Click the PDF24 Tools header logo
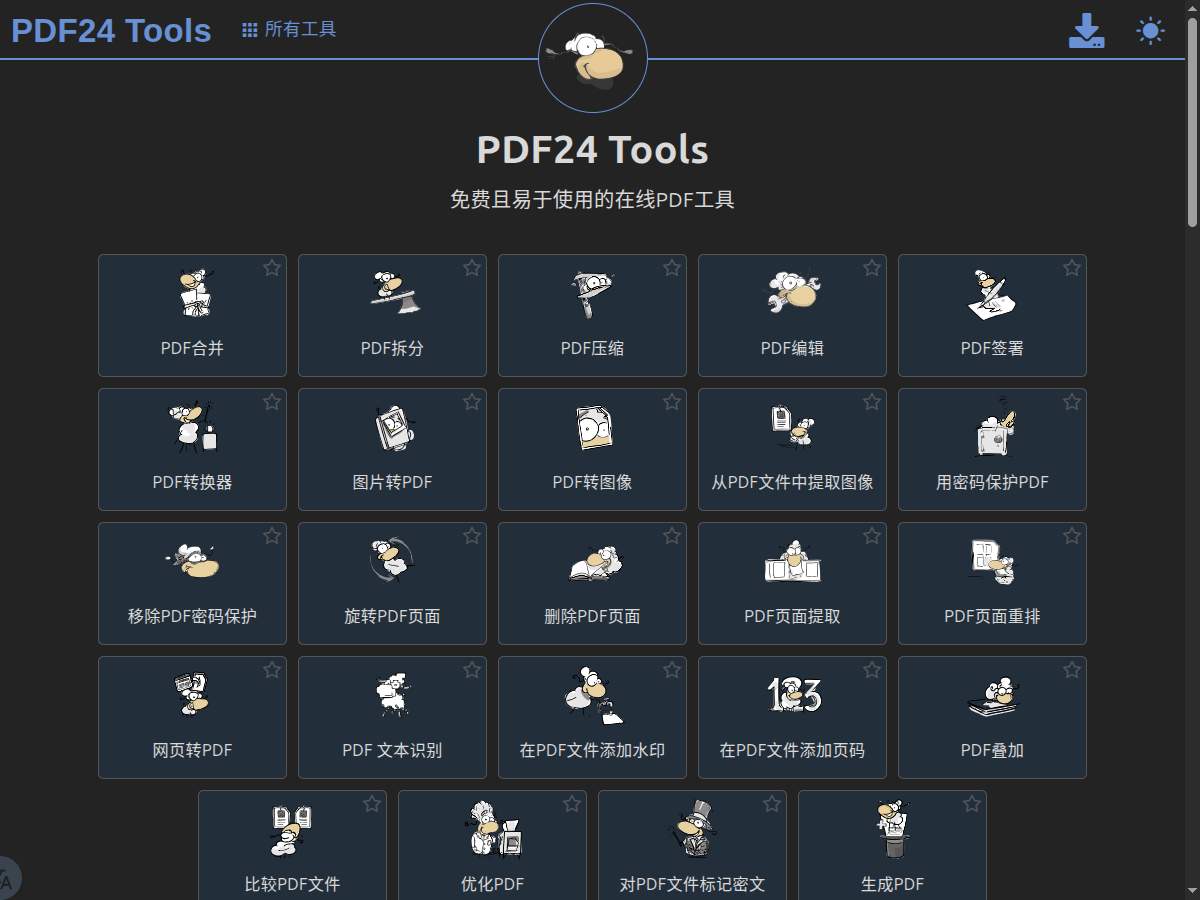Viewport: 1200px width, 900px height. pos(110,29)
